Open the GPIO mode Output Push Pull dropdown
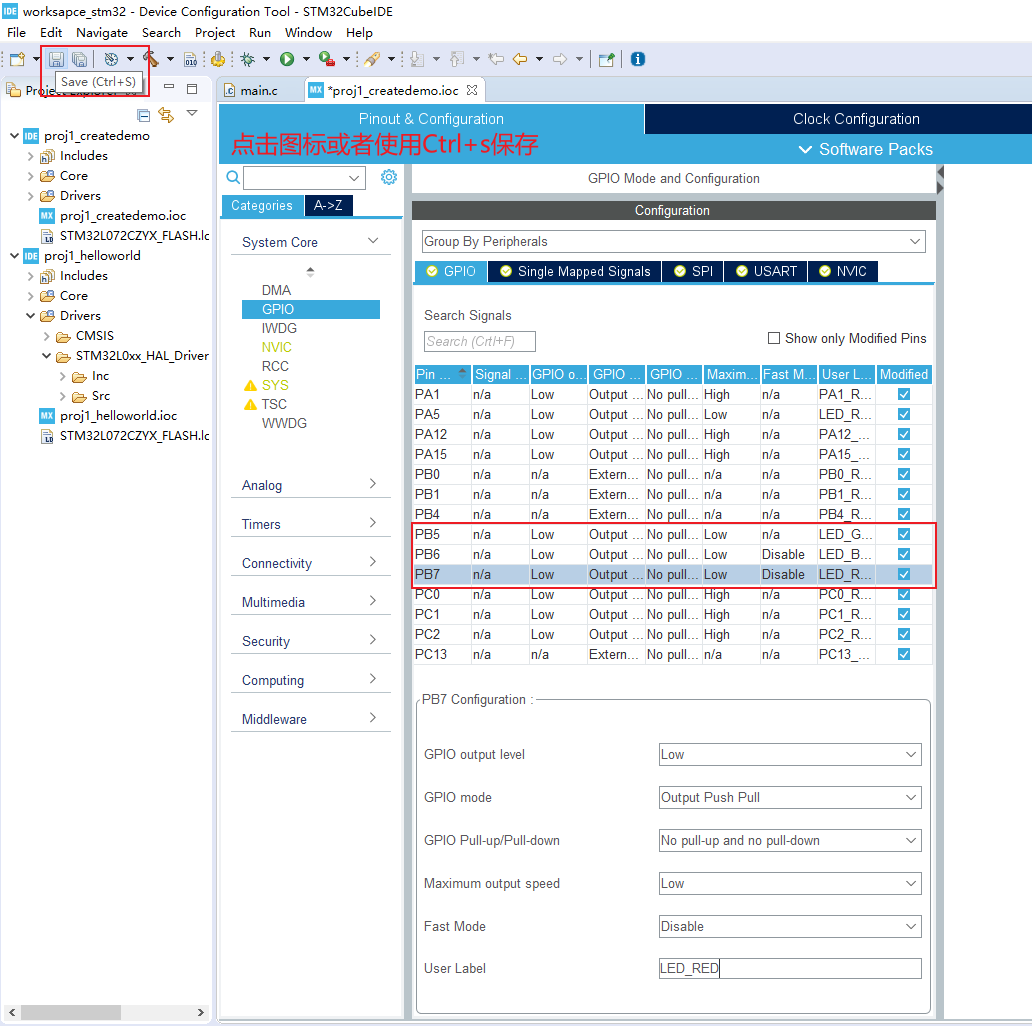This screenshot has width=1032, height=1026. click(x=790, y=797)
